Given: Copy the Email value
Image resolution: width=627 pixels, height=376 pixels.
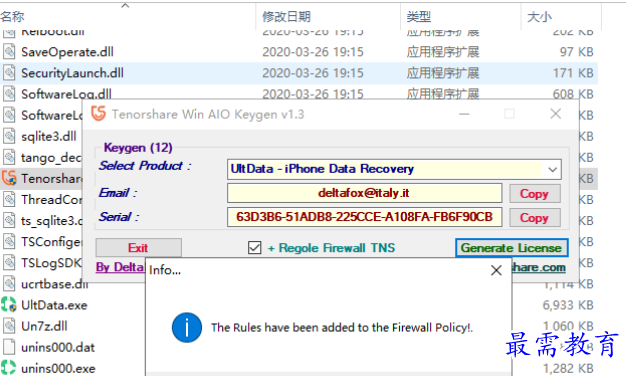Looking at the screenshot, I should (534, 194).
